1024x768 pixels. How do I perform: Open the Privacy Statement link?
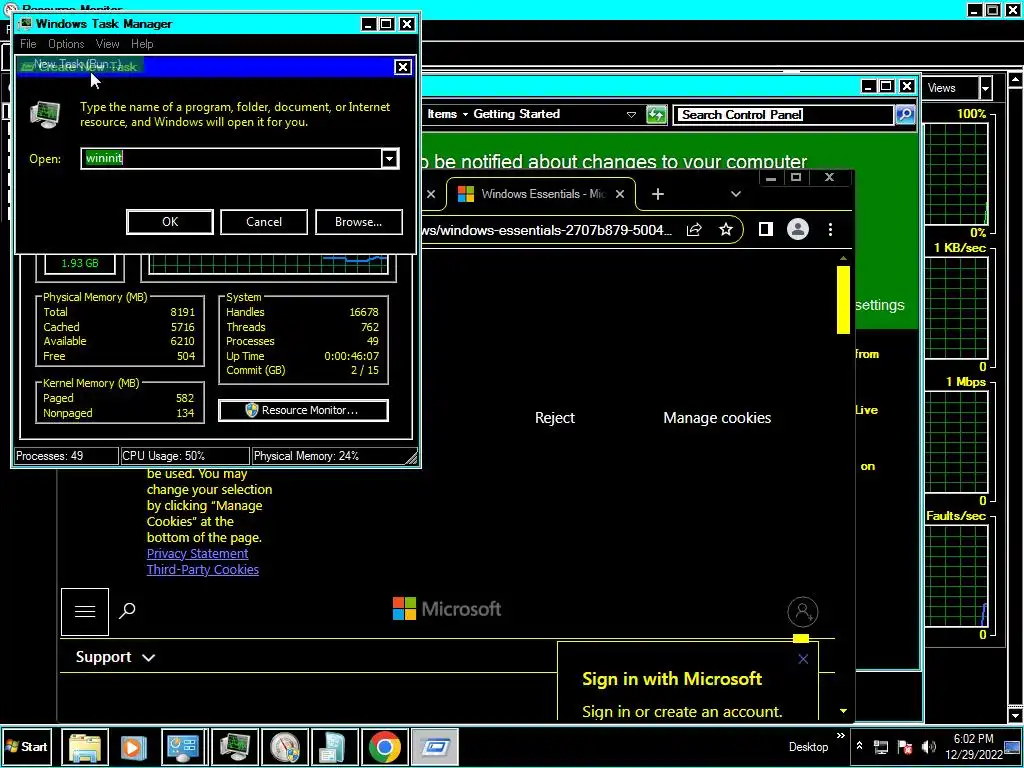pos(197,553)
